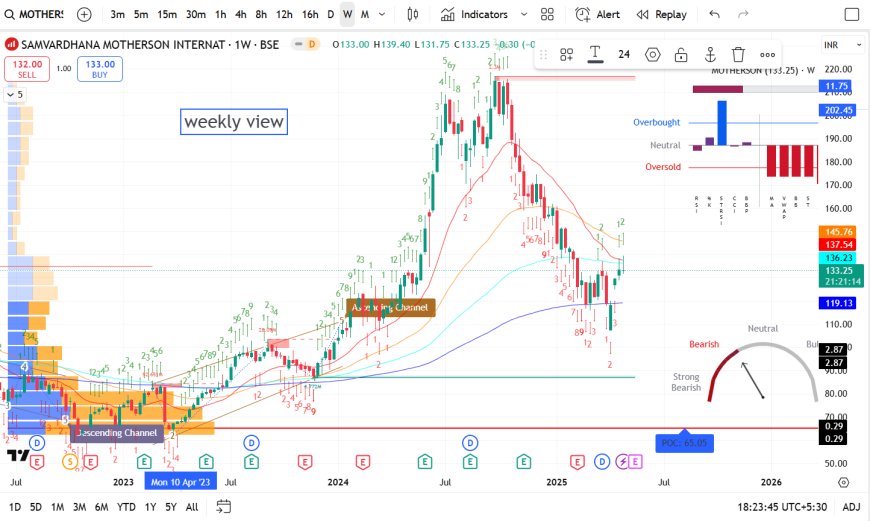Open the Indicators dialog

pos(475,14)
